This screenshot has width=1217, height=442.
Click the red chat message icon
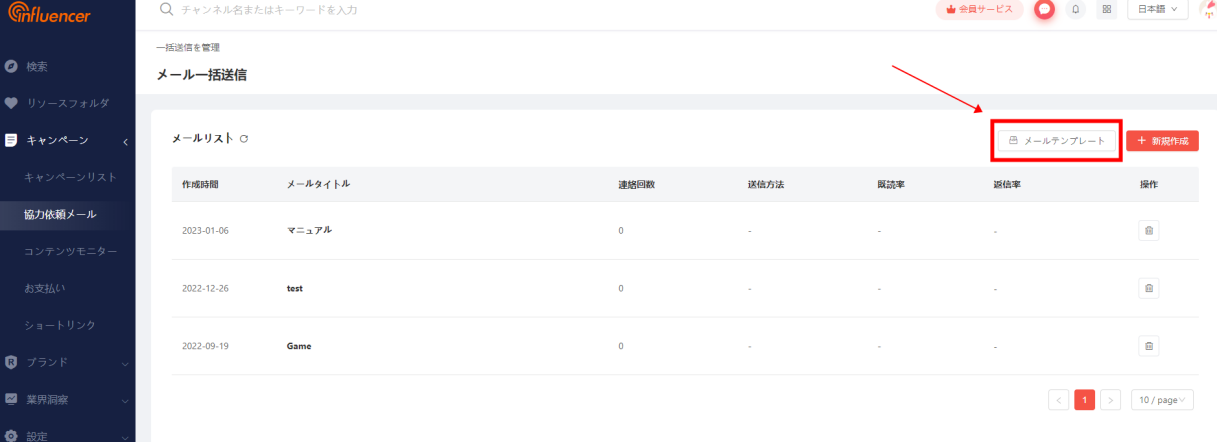(x=1045, y=9)
